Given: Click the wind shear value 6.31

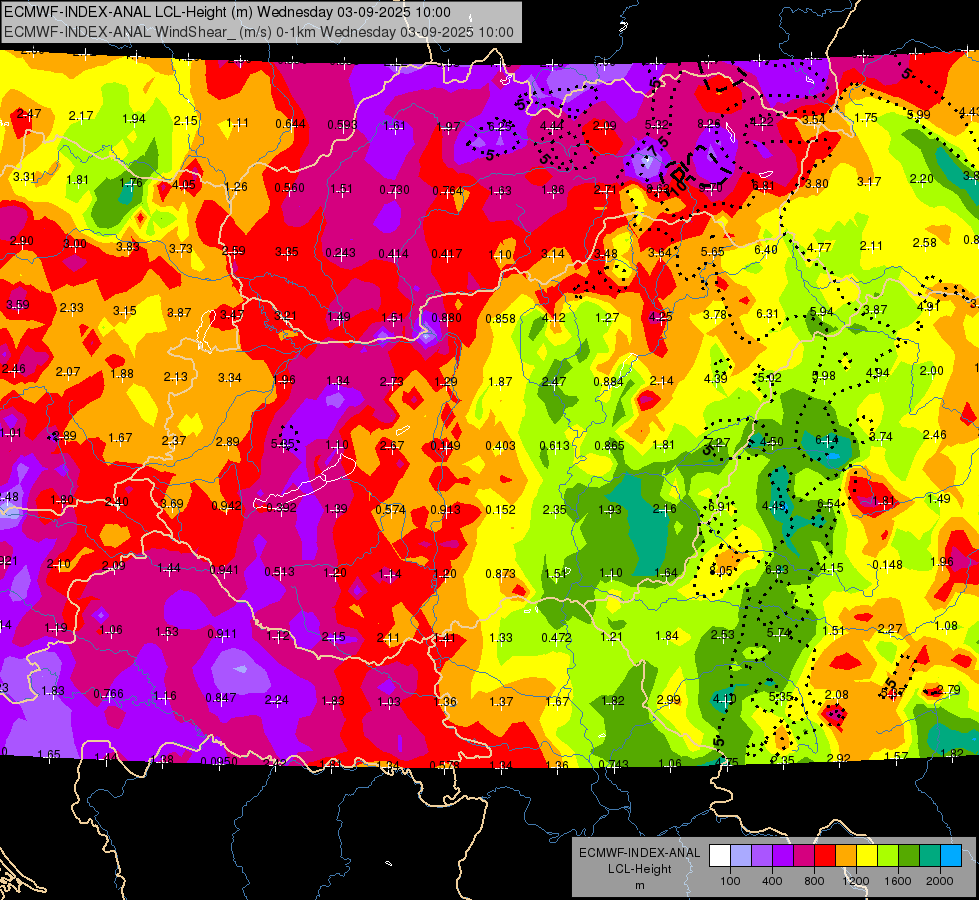Looking at the screenshot, I should click(x=767, y=314).
